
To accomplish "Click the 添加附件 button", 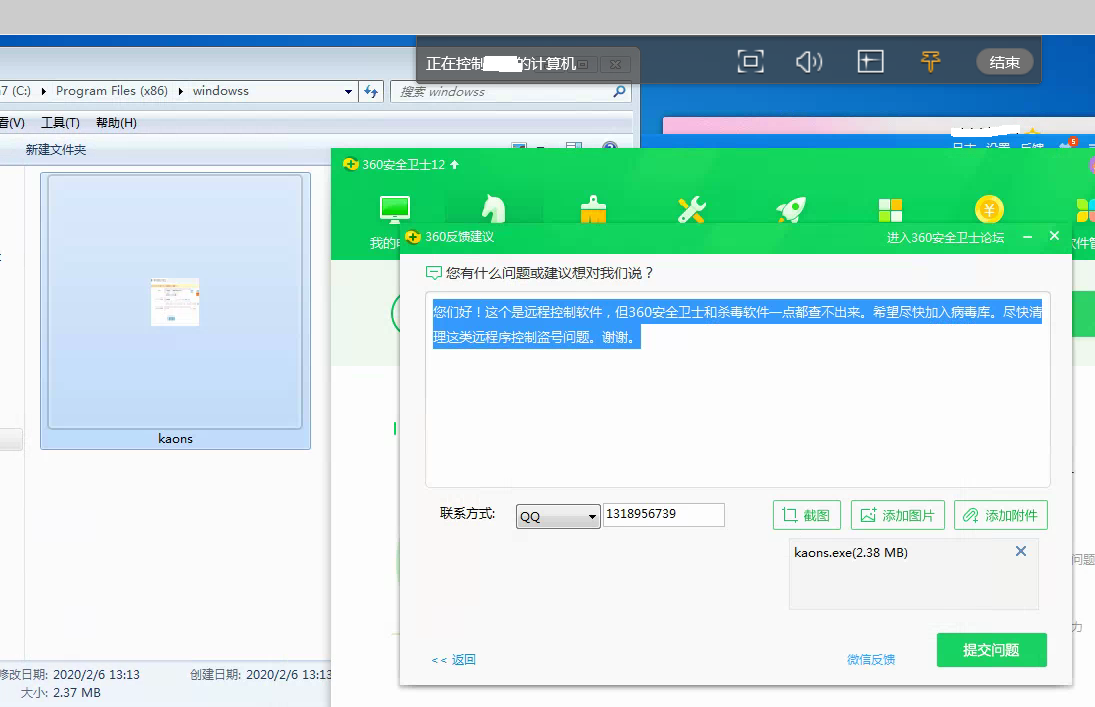I will [x=1000, y=515].
